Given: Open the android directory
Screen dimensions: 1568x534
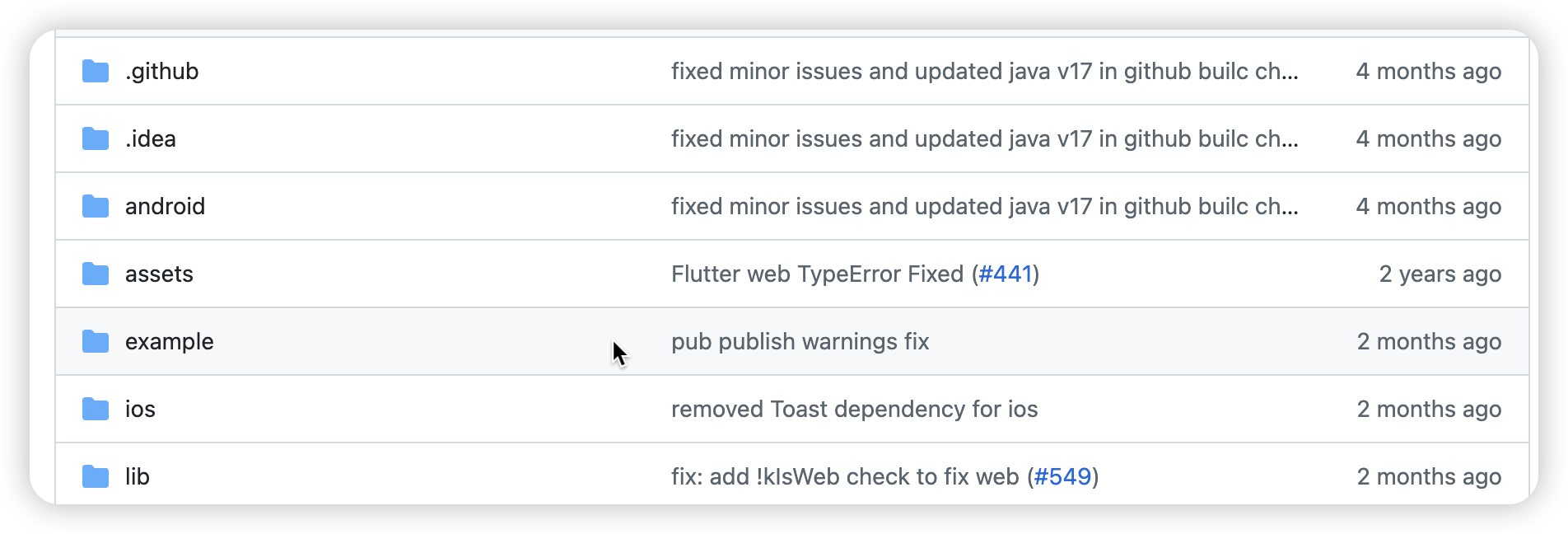Looking at the screenshot, I should pos(165,206).
